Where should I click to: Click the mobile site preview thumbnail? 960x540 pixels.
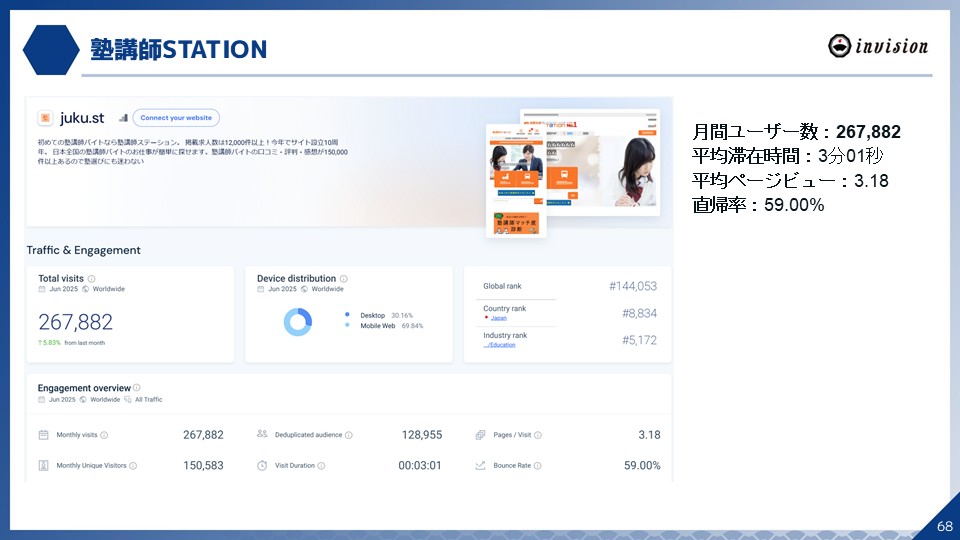pos(516,180)
